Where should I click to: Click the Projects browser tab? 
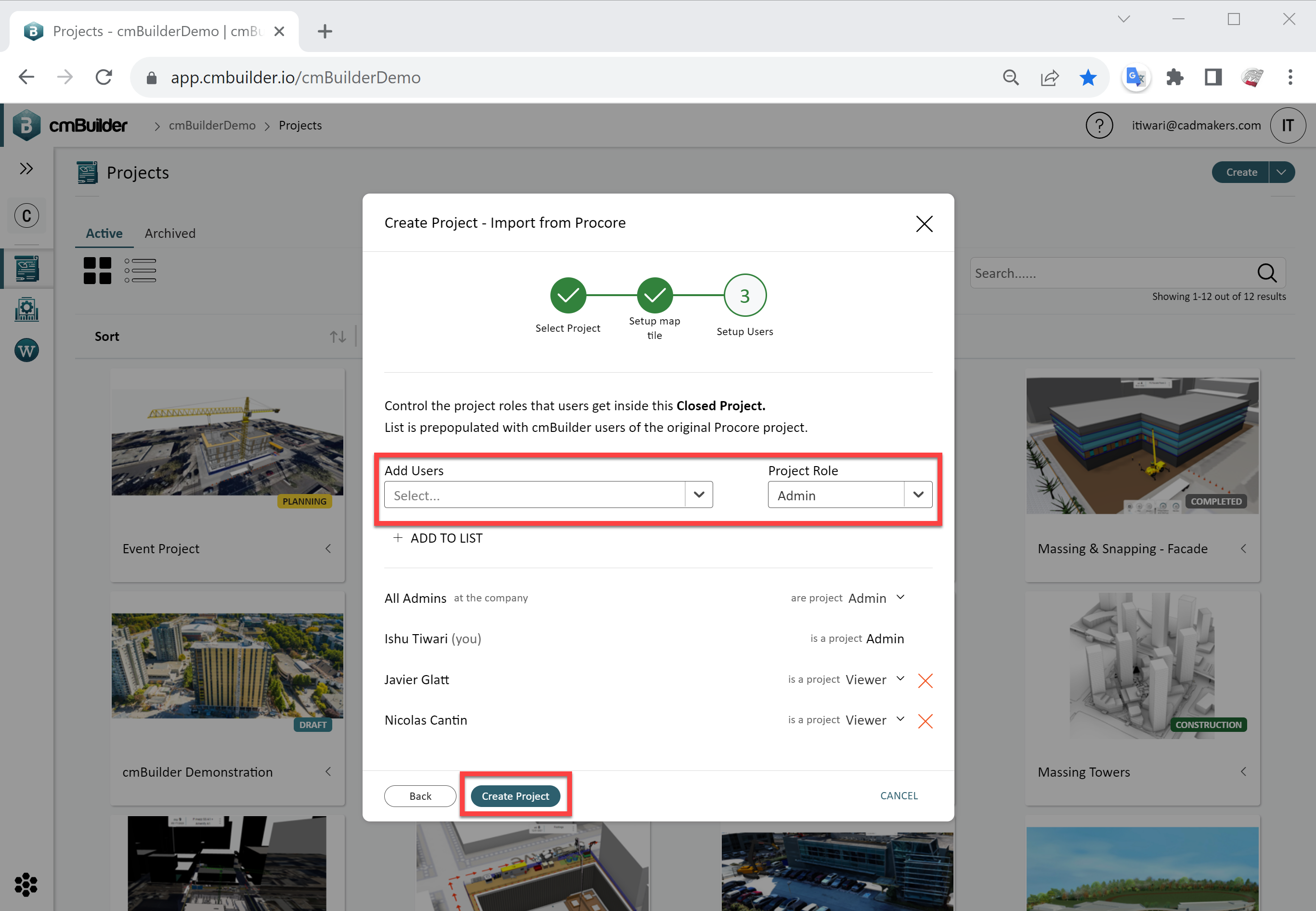coord(154,31)
